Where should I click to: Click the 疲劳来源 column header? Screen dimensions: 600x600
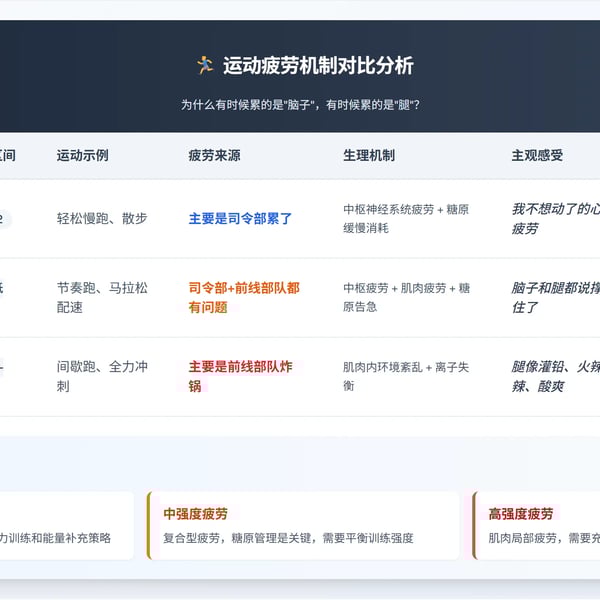click(214, 155)
